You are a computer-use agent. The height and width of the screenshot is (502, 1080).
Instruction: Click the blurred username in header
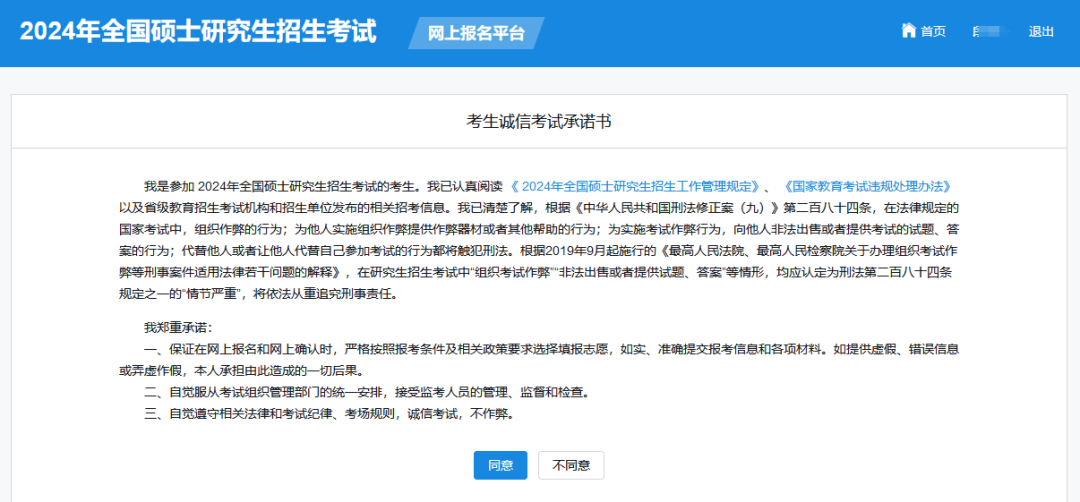coord(989,32)
